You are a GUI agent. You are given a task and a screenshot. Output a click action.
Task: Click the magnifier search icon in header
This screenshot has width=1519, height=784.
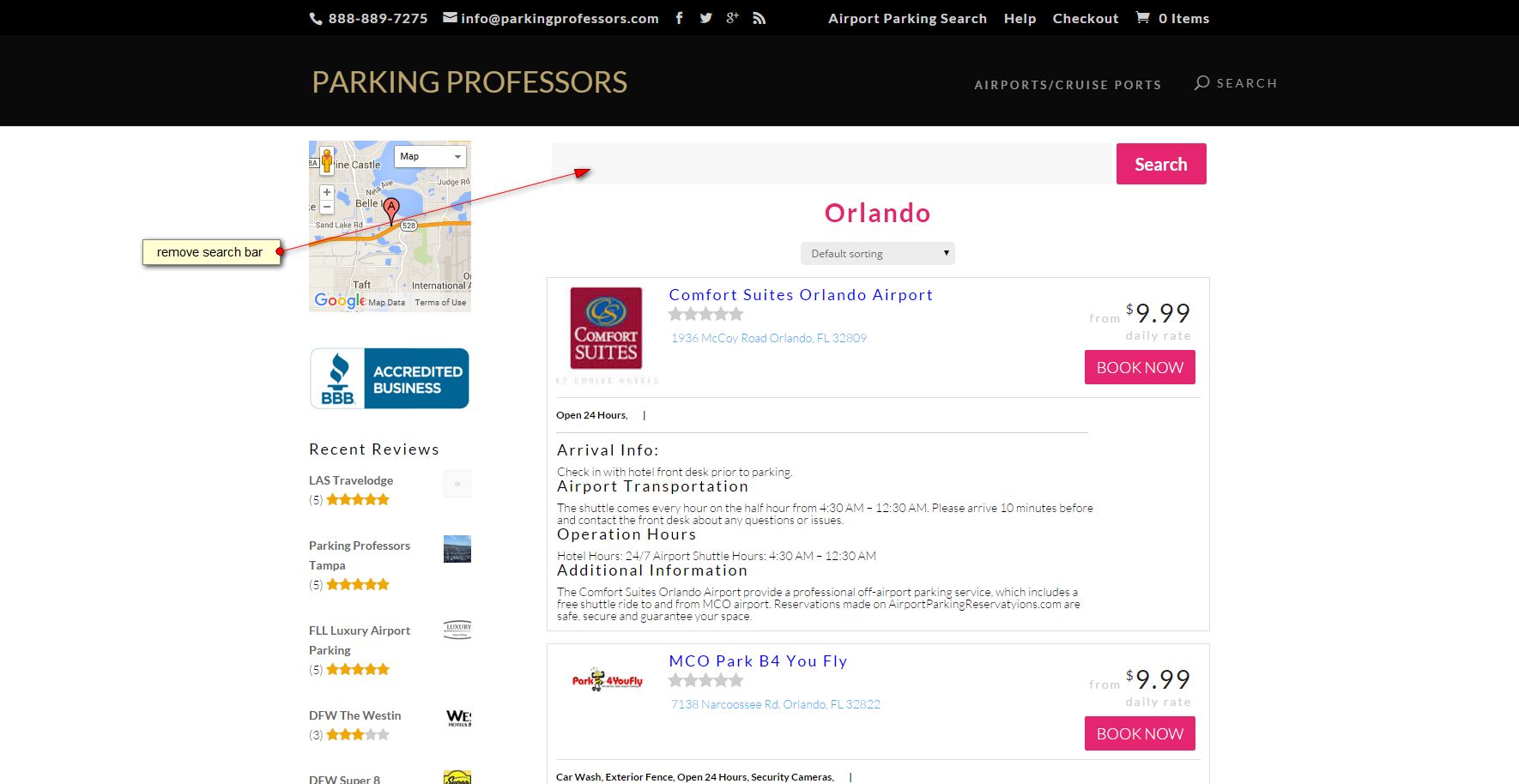[x=1202, y=82]
